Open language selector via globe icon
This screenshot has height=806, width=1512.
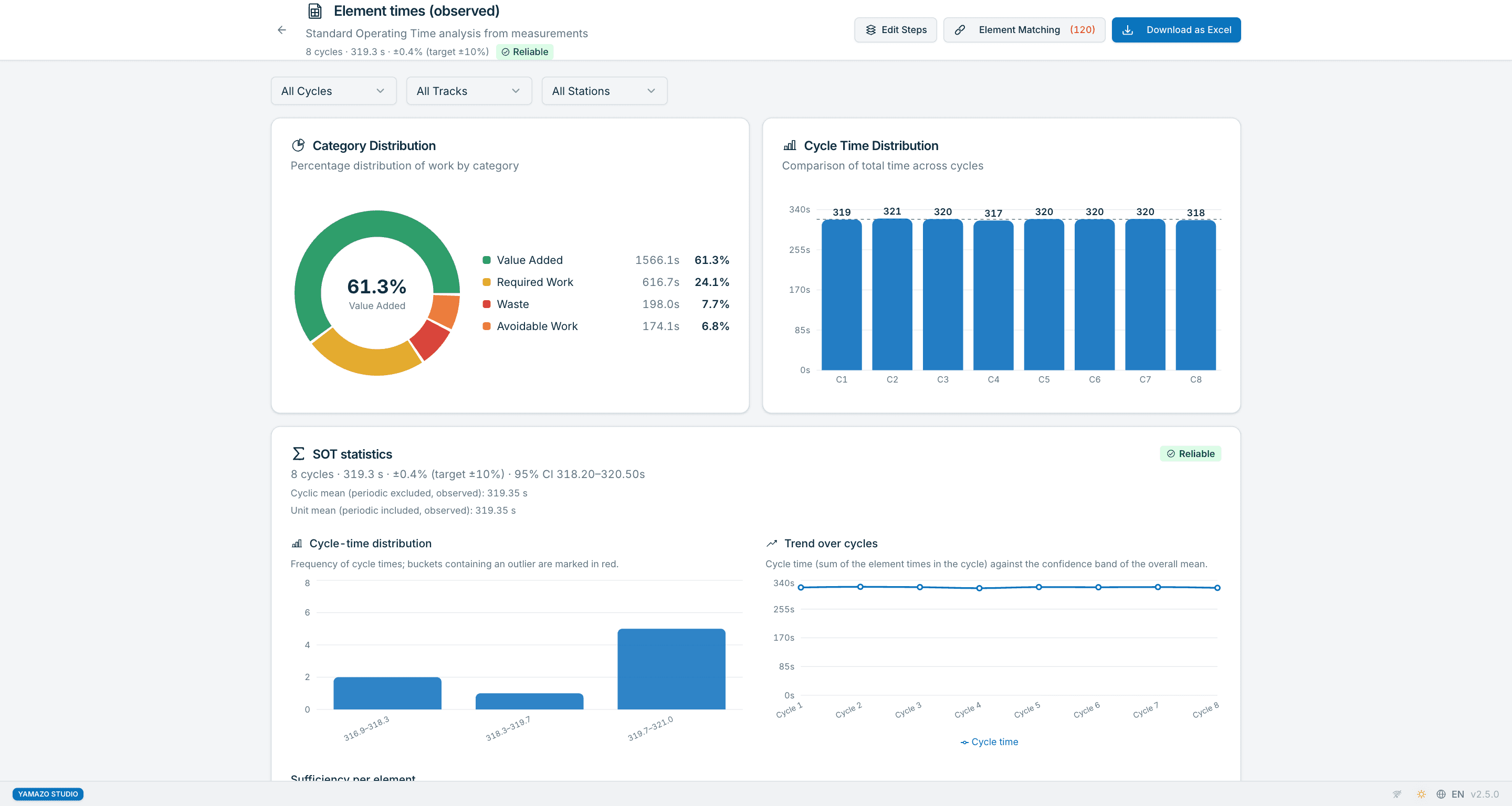pyautogui.click(x=1441, y=794)
